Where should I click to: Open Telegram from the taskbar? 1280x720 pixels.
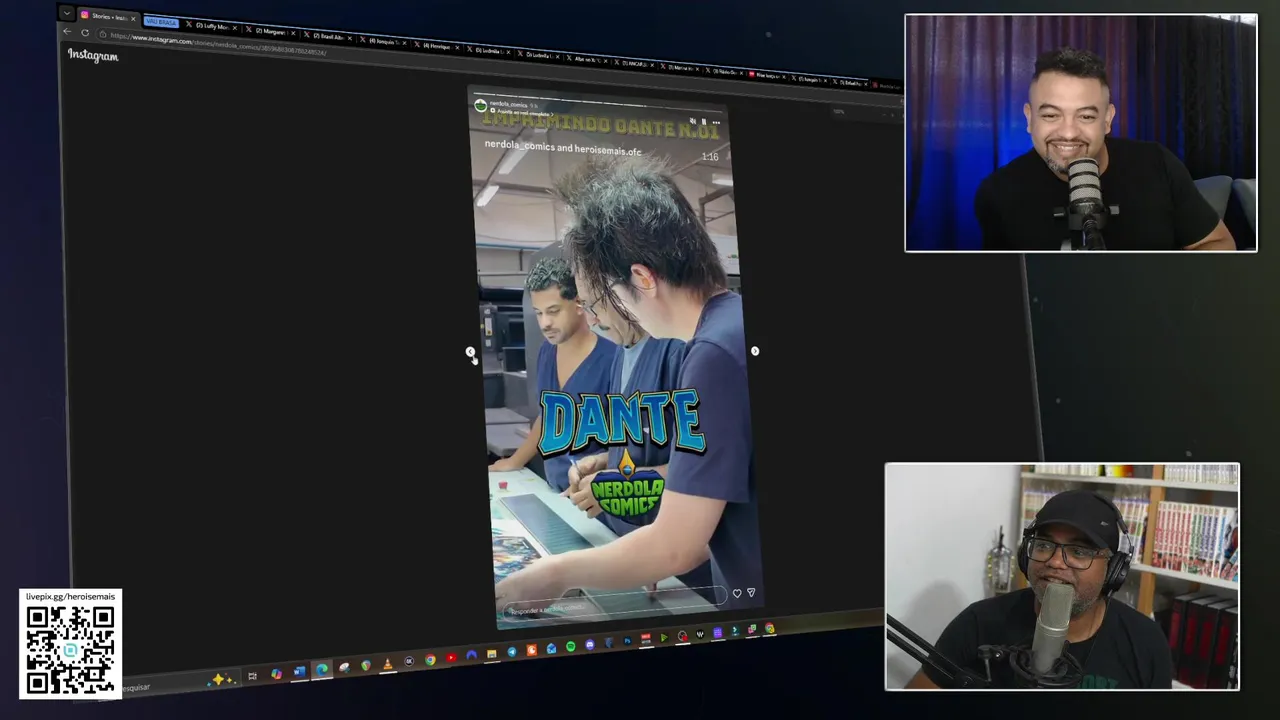click(512, 652)
